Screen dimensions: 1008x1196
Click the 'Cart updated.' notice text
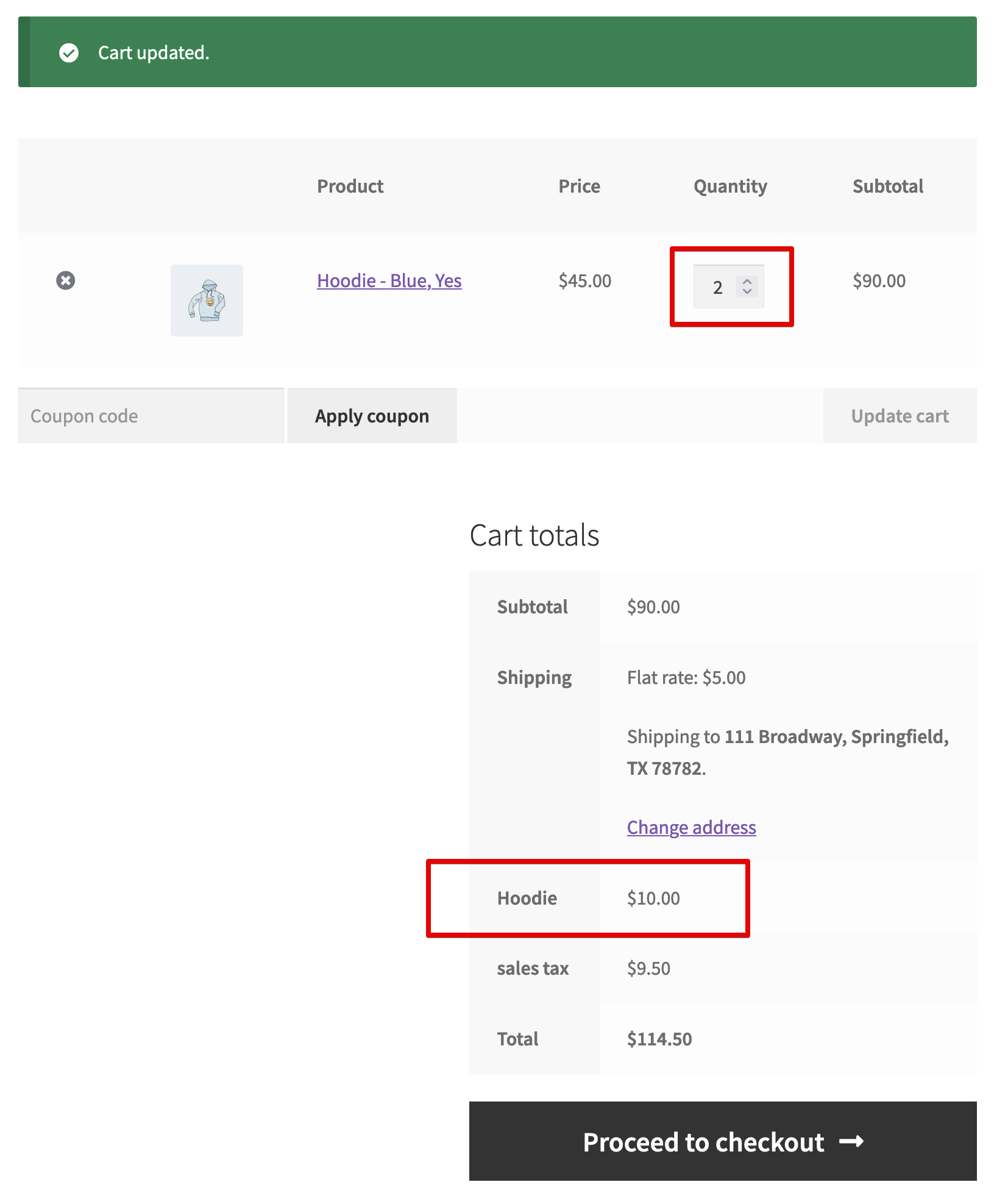[x=154, y=53]
